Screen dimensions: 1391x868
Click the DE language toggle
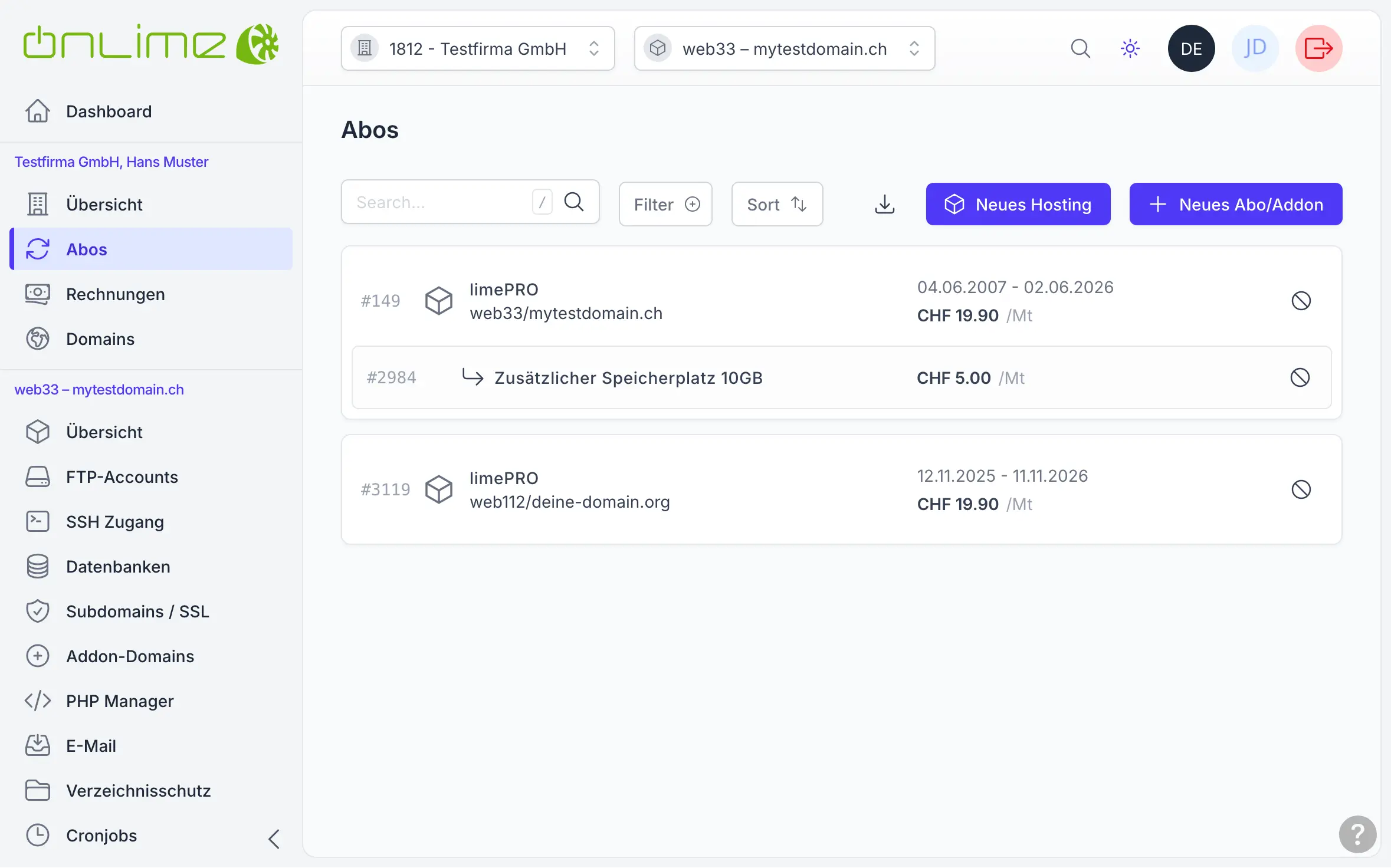tap(1191, 48)
